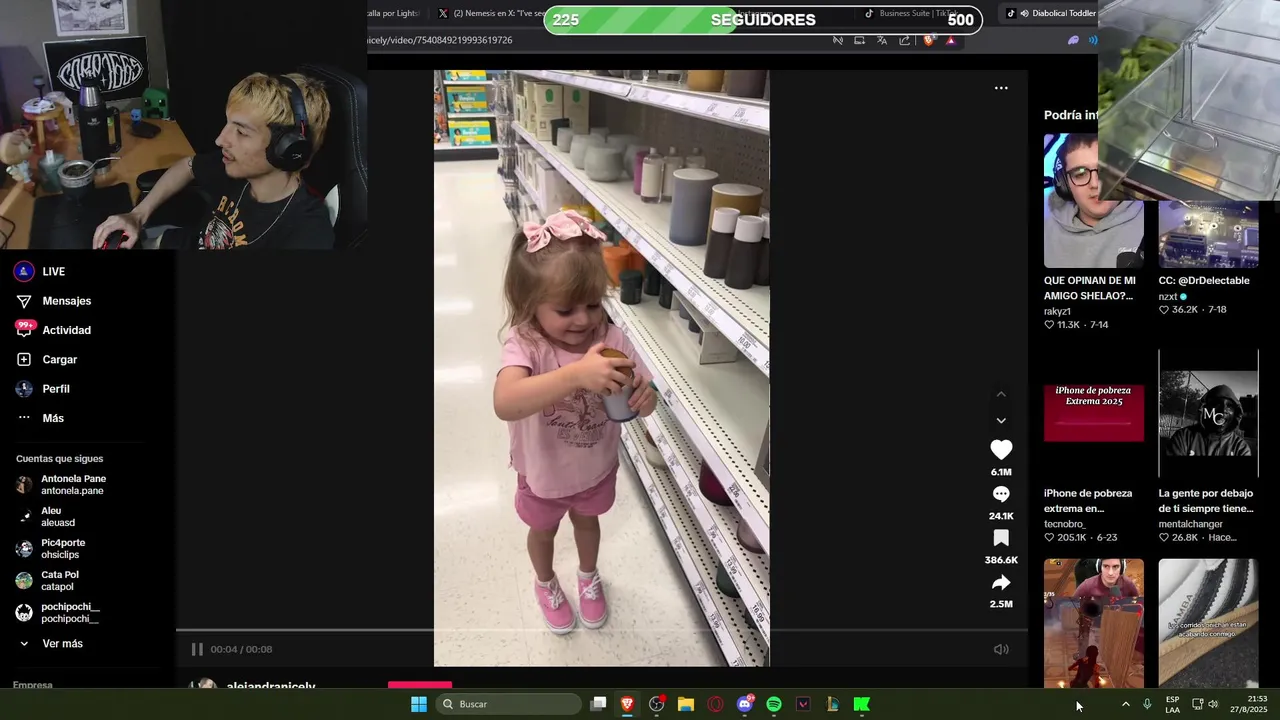Screen dimensions: 1280x720
Task: Open Brave Shields lion icon
Action: 928,40
